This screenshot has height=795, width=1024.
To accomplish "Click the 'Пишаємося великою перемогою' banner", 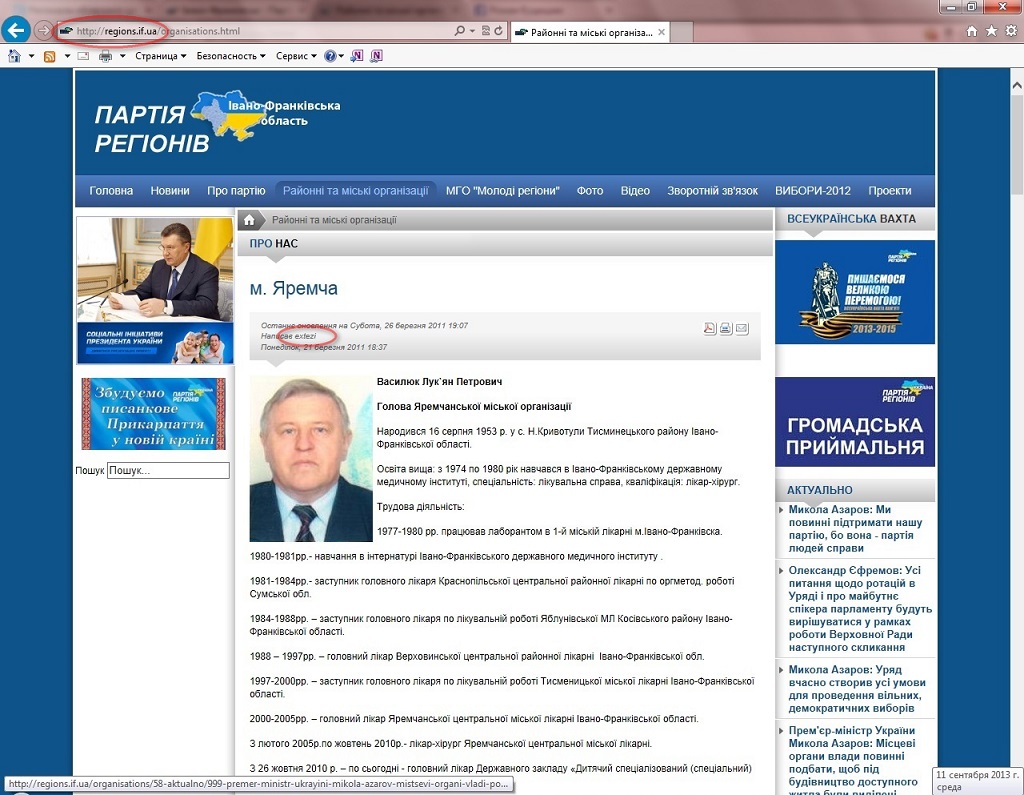I will (855, 292).
